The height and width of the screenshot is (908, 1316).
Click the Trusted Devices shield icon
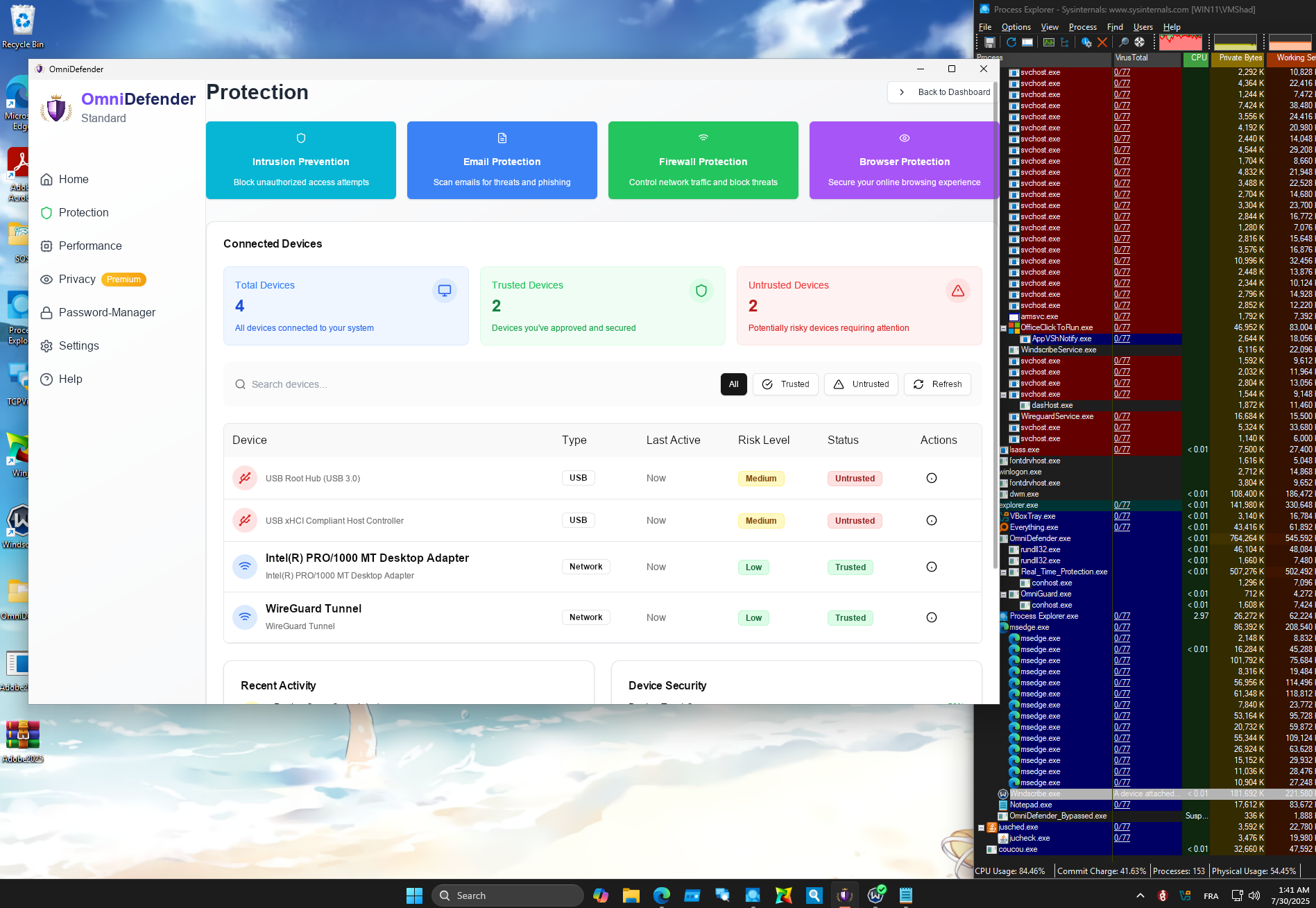pos(701,291)
